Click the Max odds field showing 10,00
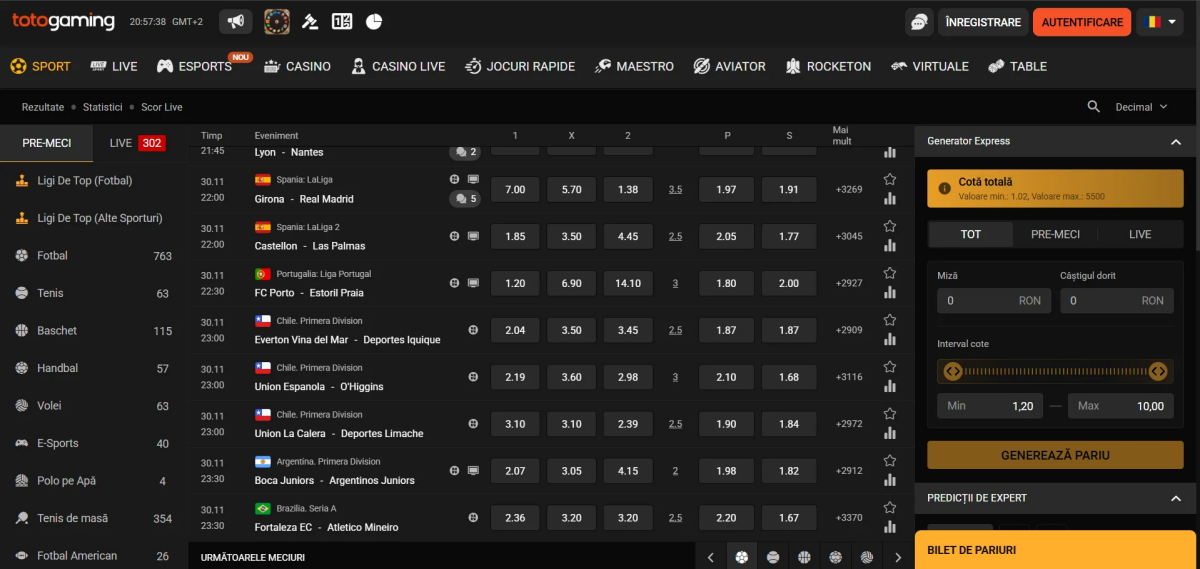The height and width of the screenshot is (569, 1200). click(1121, 406)
